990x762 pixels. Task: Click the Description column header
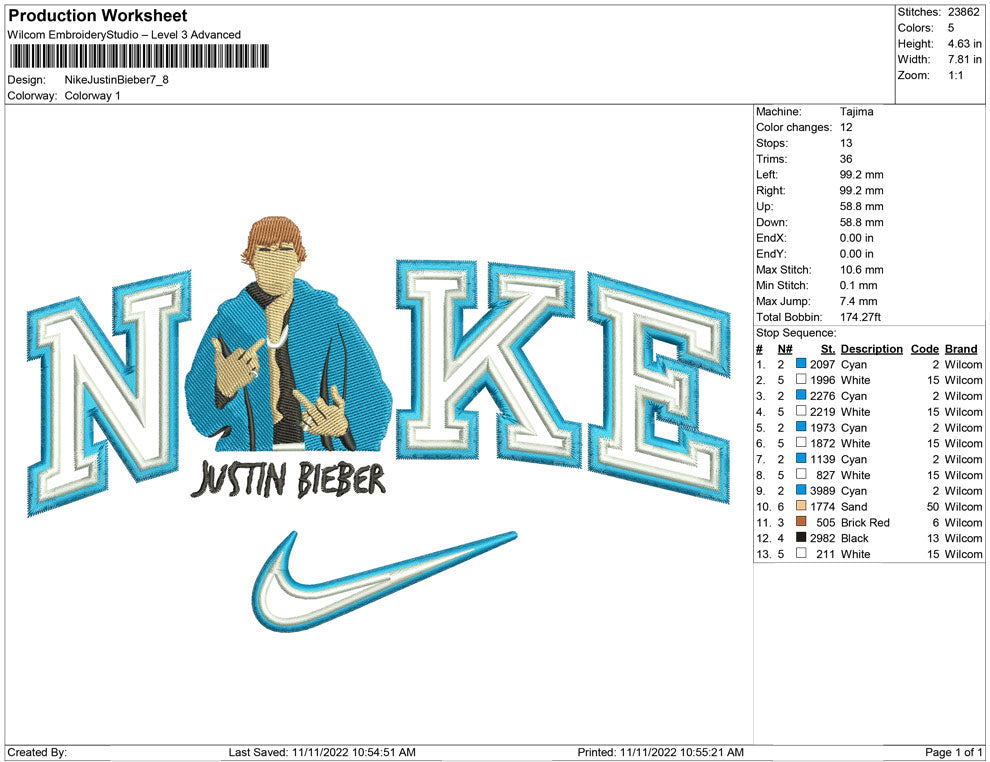(x=871, y=349)
